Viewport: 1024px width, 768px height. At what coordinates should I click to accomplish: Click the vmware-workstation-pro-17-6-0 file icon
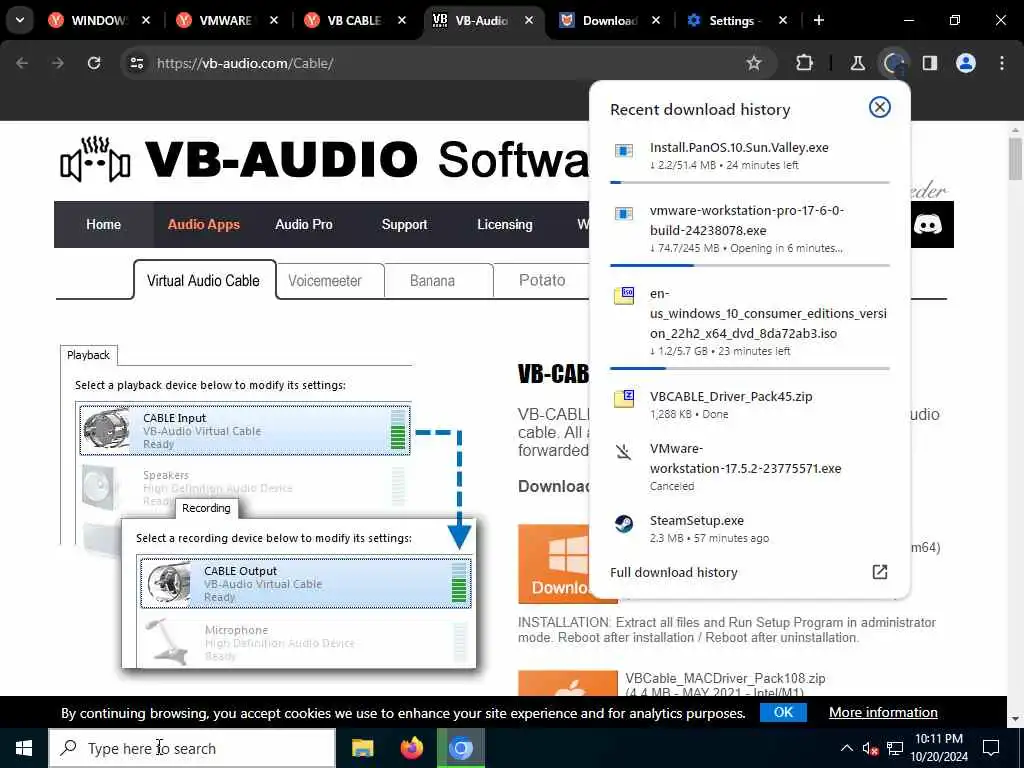point(624,214)
